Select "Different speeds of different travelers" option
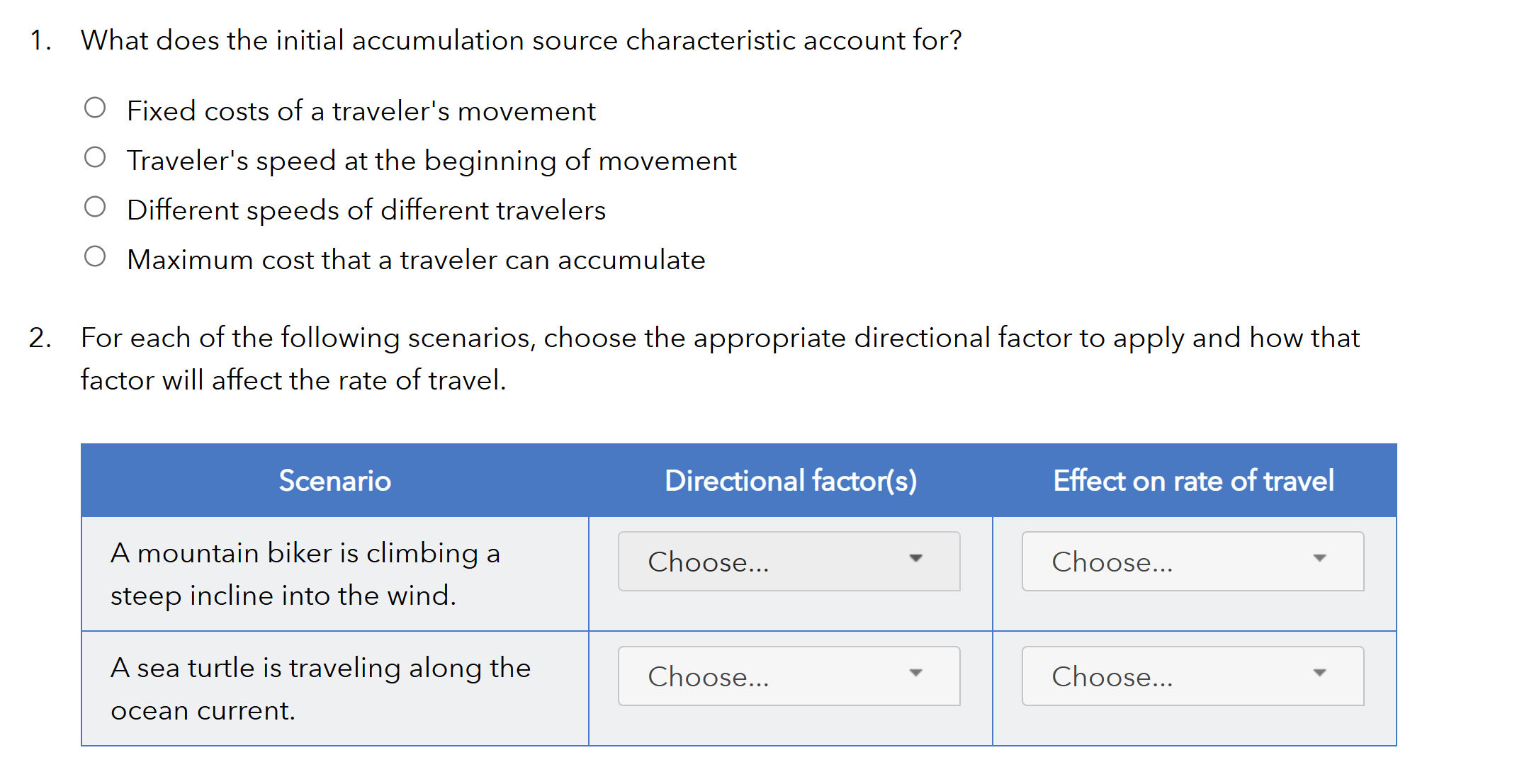Screen dimensions: 1534x784 click(x=96, y=206)
